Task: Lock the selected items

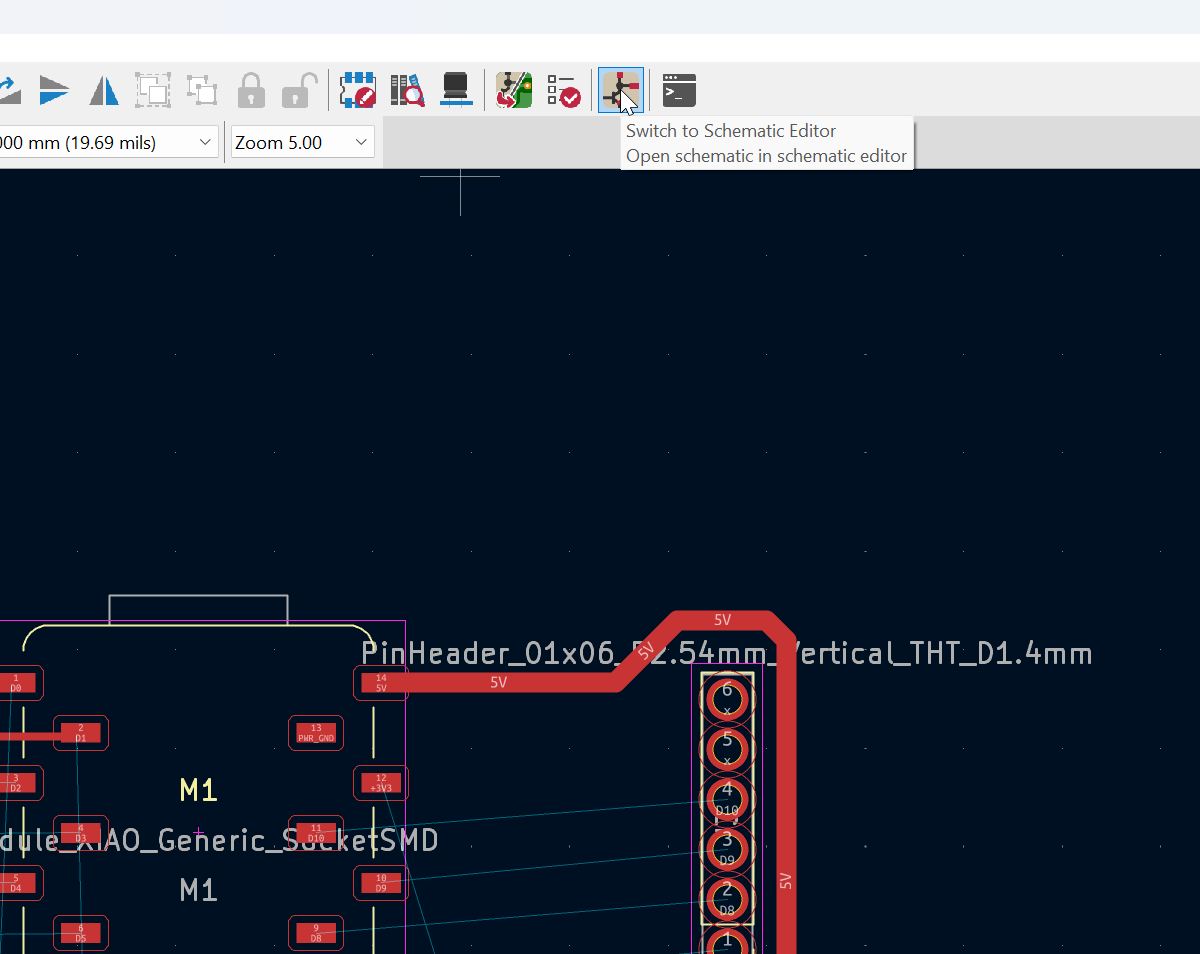Action: point(250,90)
